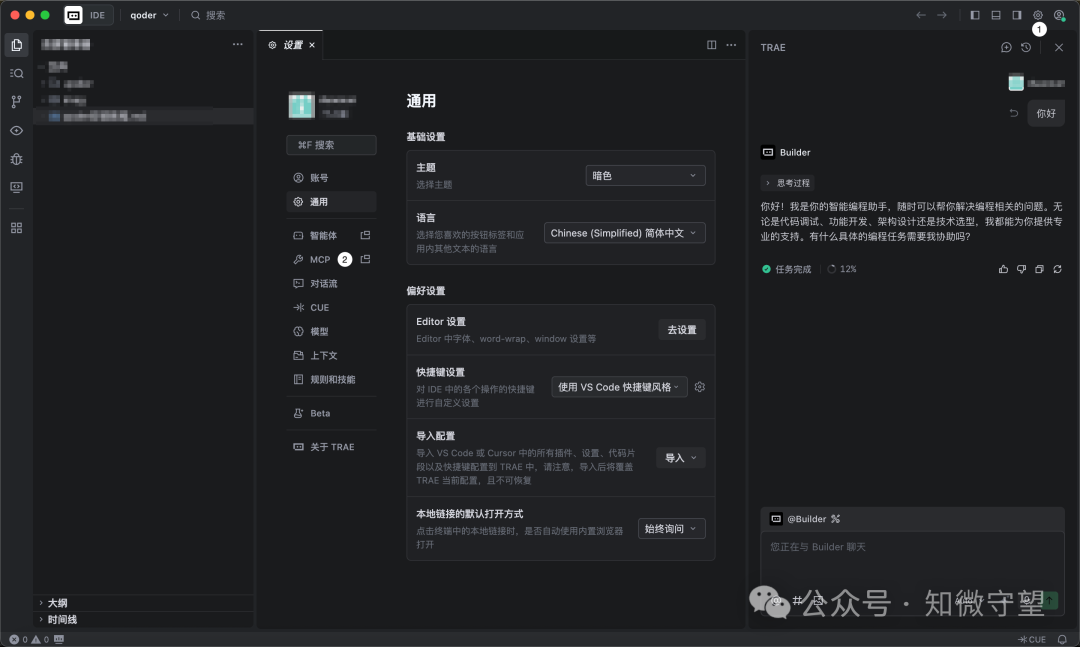Open MCP in external window icon
Viewport: 1080px width, 647px height.
click(x=365, y=259)
